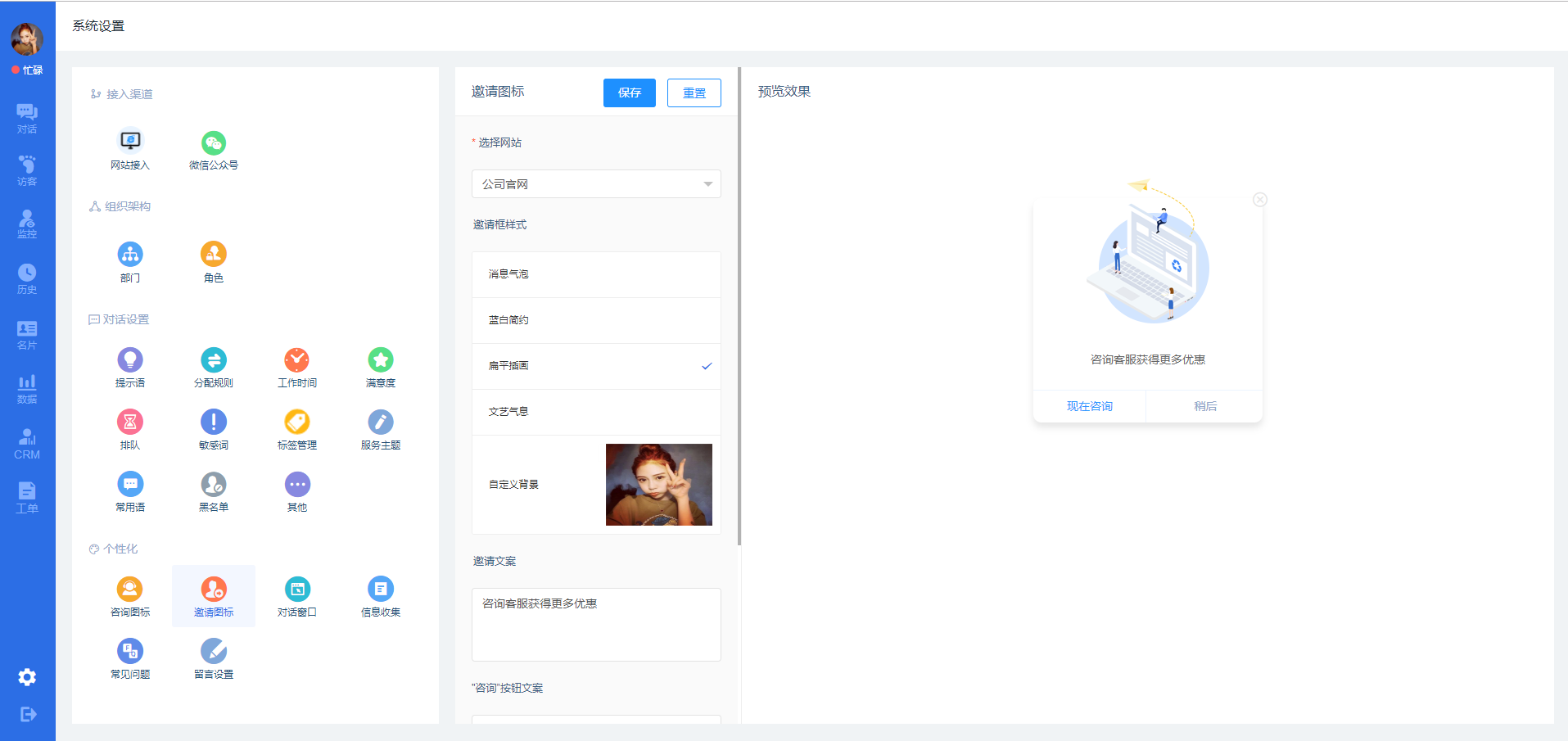This screenshot has height=741, width=1568.
Task: Select the 邀请图标 invitation icon setting
Action: coord(214,597)
